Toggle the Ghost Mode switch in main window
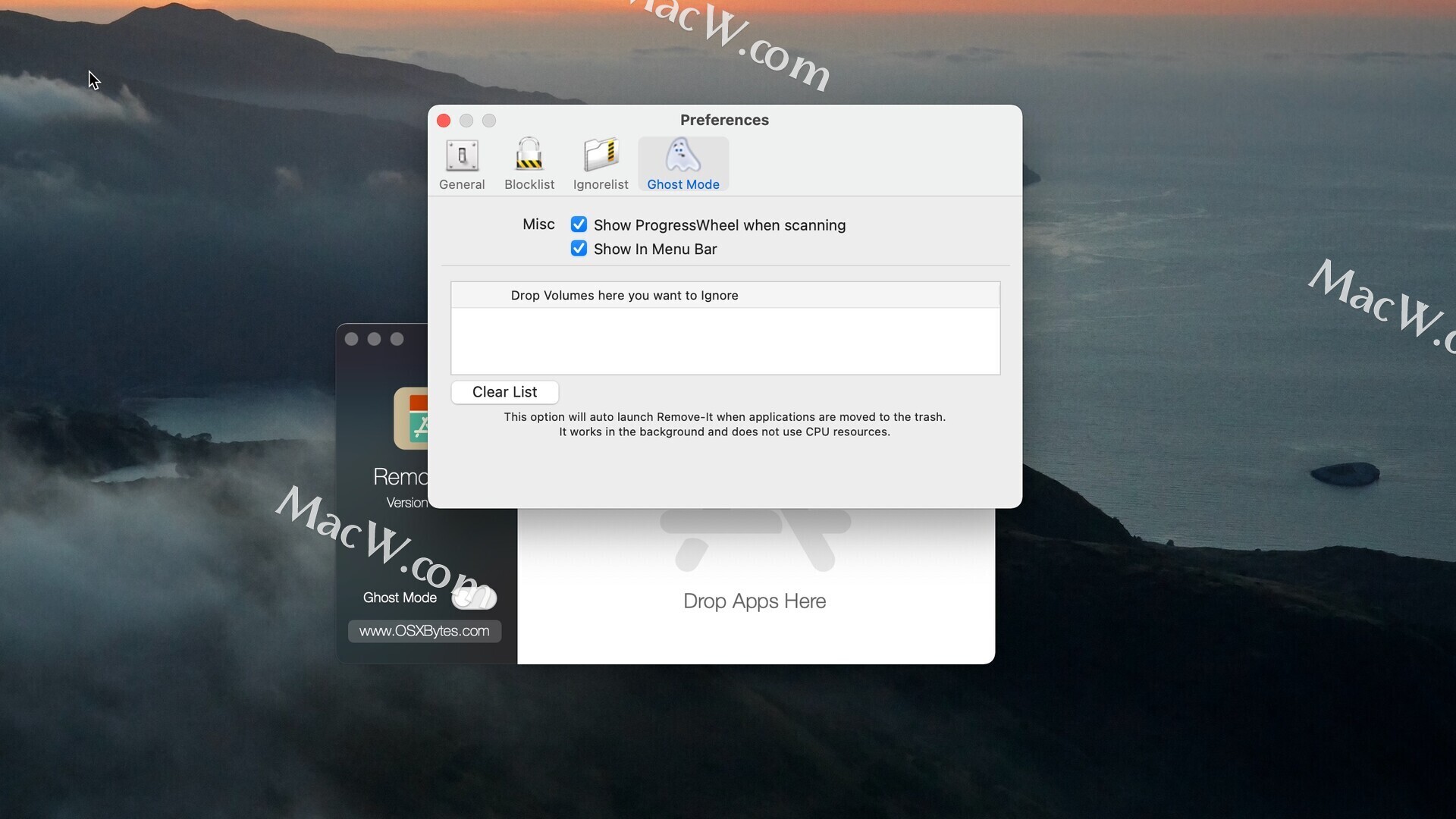 (x=474, y=598)
